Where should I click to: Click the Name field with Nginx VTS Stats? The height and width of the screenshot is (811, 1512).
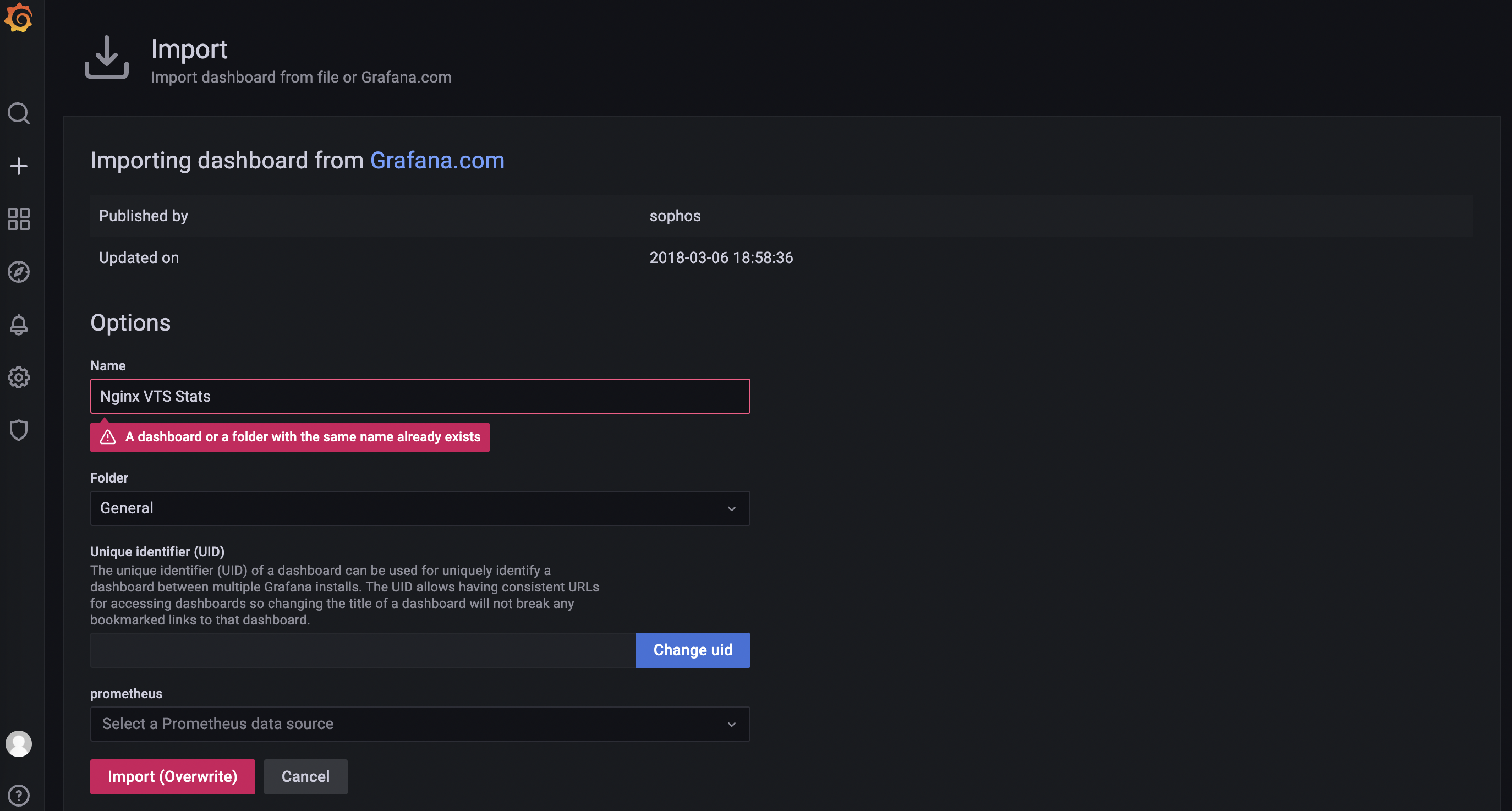(419, 396)
